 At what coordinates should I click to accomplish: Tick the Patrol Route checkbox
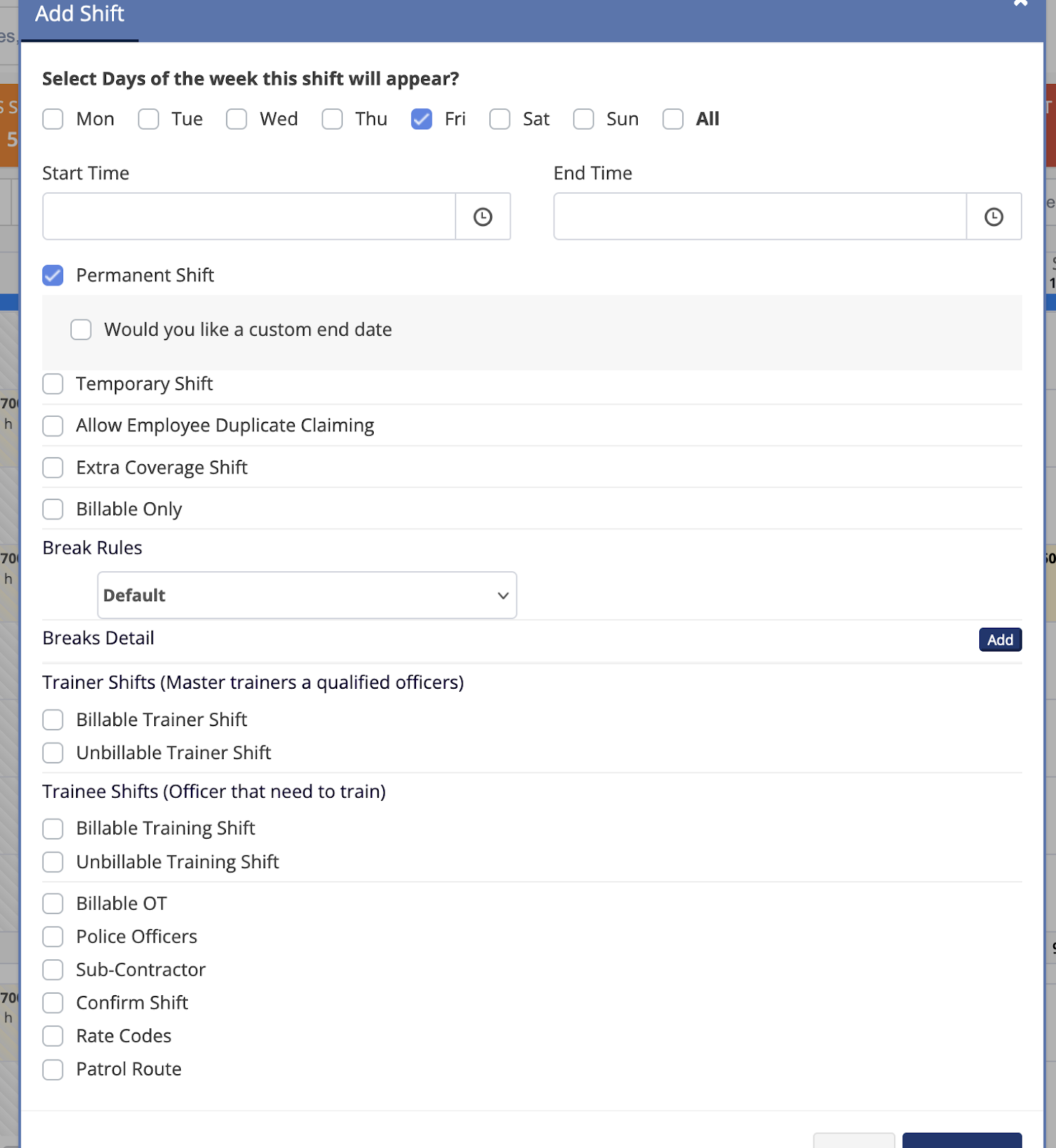click(53, 1070)
